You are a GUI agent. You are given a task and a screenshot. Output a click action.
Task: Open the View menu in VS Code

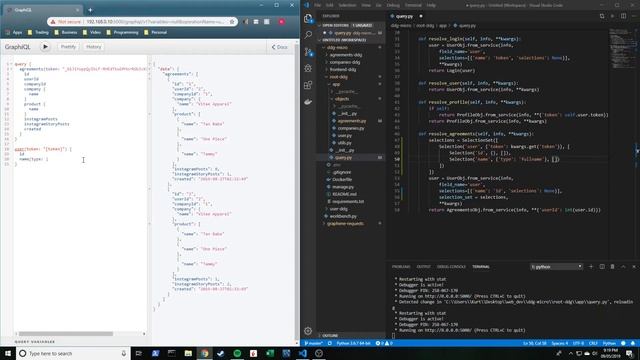(366, 5)
